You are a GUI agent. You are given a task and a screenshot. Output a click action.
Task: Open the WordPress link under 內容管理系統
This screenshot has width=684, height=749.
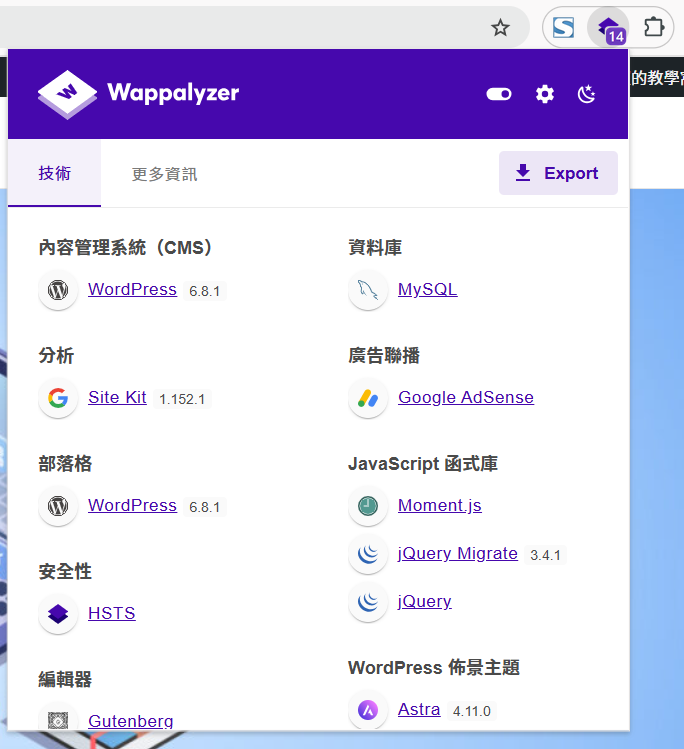coord(132,289)
